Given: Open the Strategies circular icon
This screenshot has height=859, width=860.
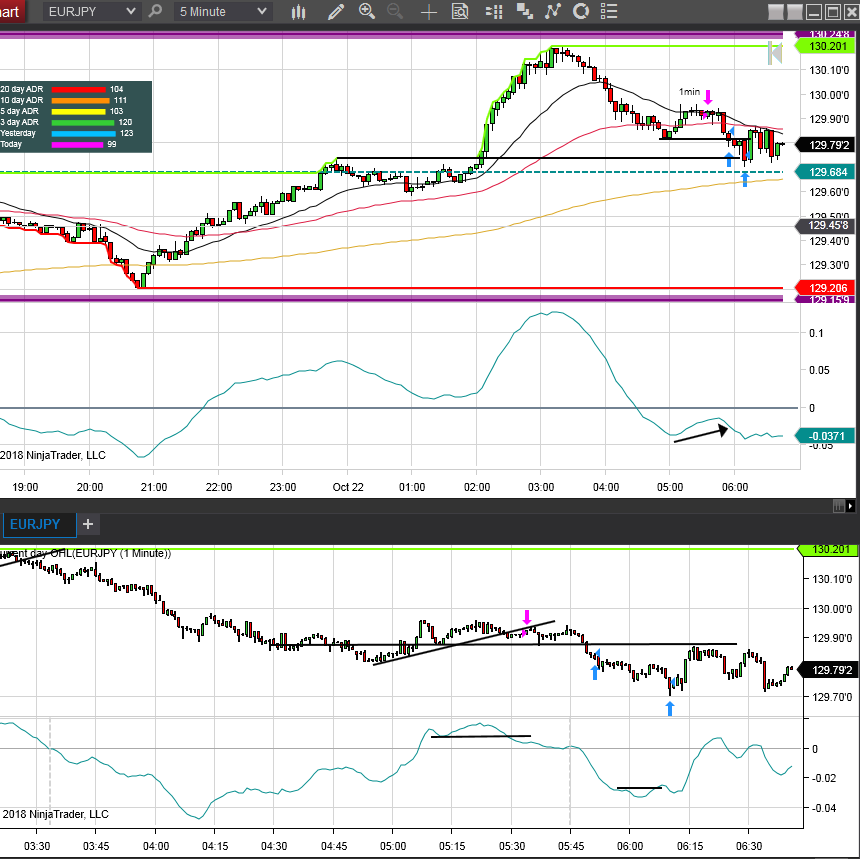Looking at the screenshot, I should [581, 12].
